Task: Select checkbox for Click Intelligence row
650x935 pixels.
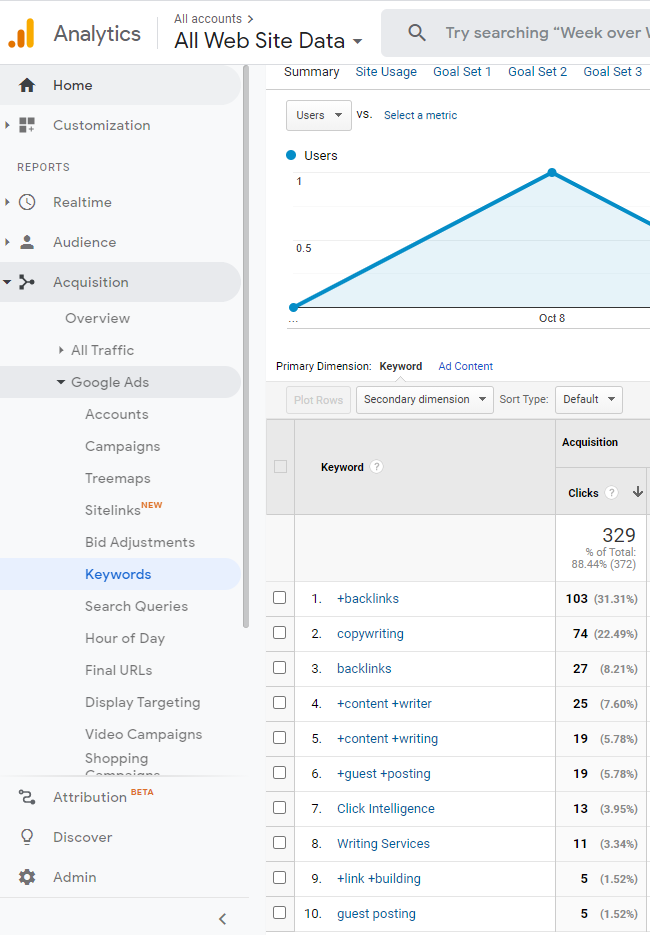Action: tap(280, 808)
